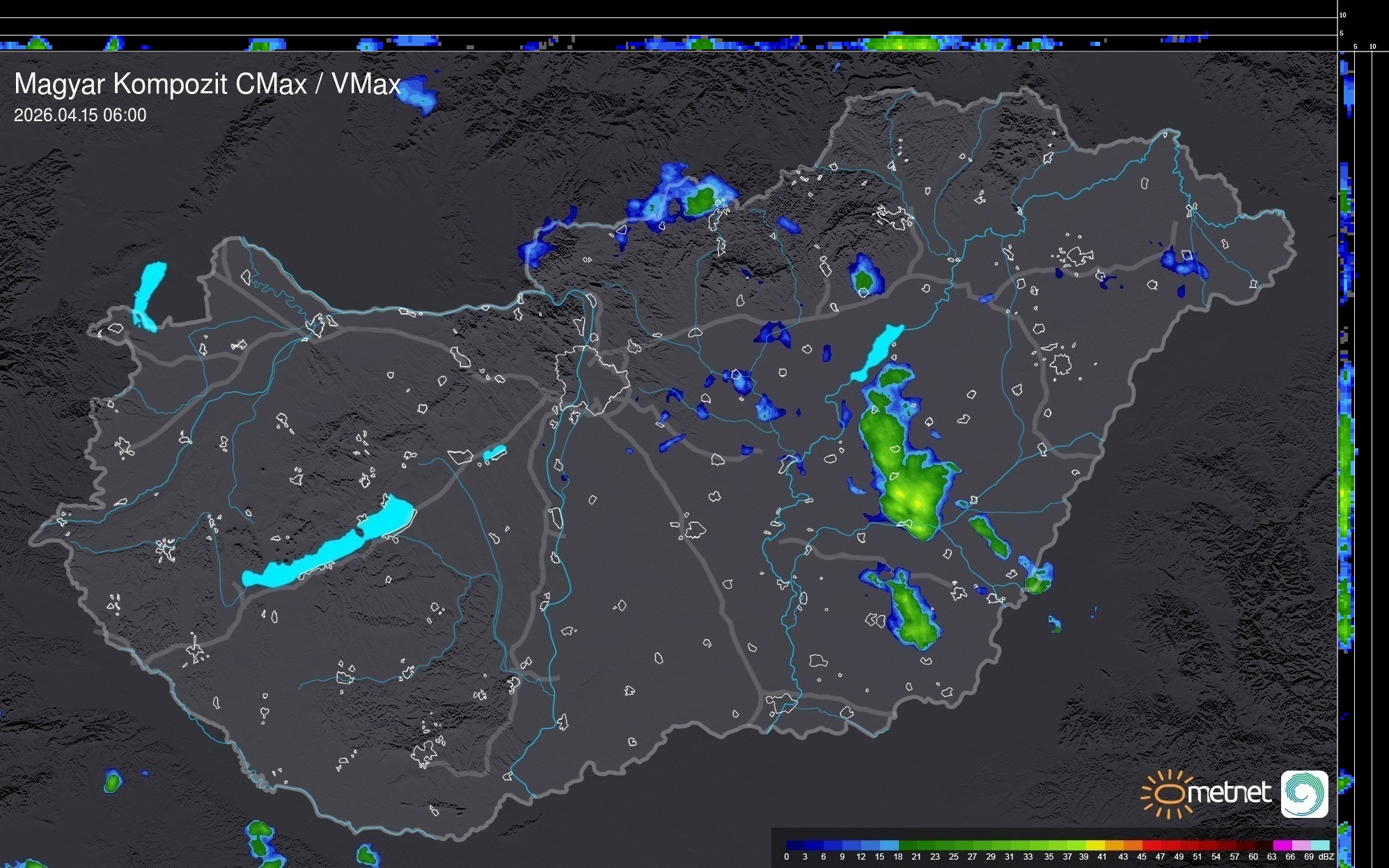Viewport: 1389px width, 868px height.
Task: Click the magenta 63 dBZ legend swatch
Action: 1282,845
